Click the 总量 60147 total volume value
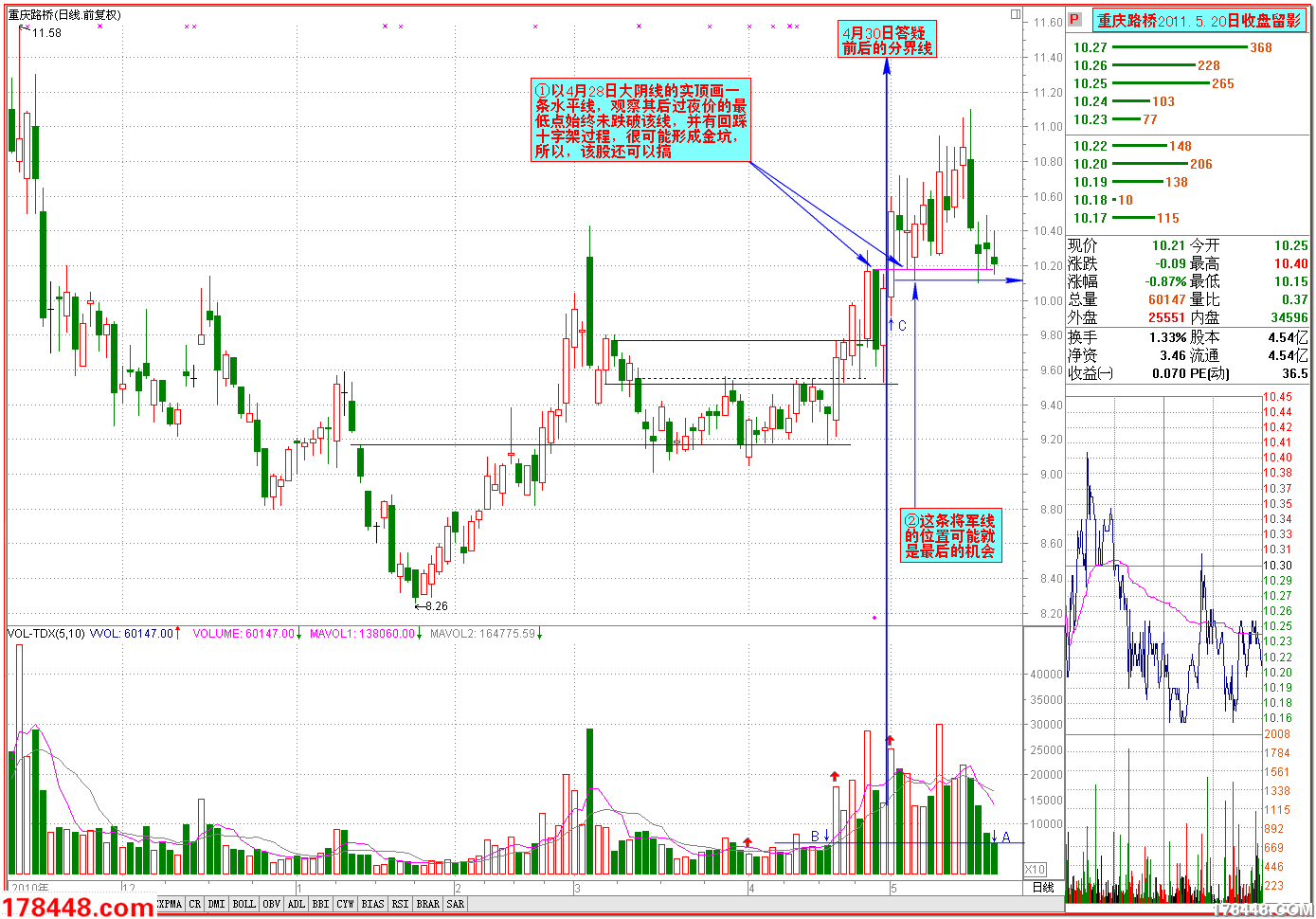Image resolution: width=1316 pixels, height=919 pixels. [1167, 299]
